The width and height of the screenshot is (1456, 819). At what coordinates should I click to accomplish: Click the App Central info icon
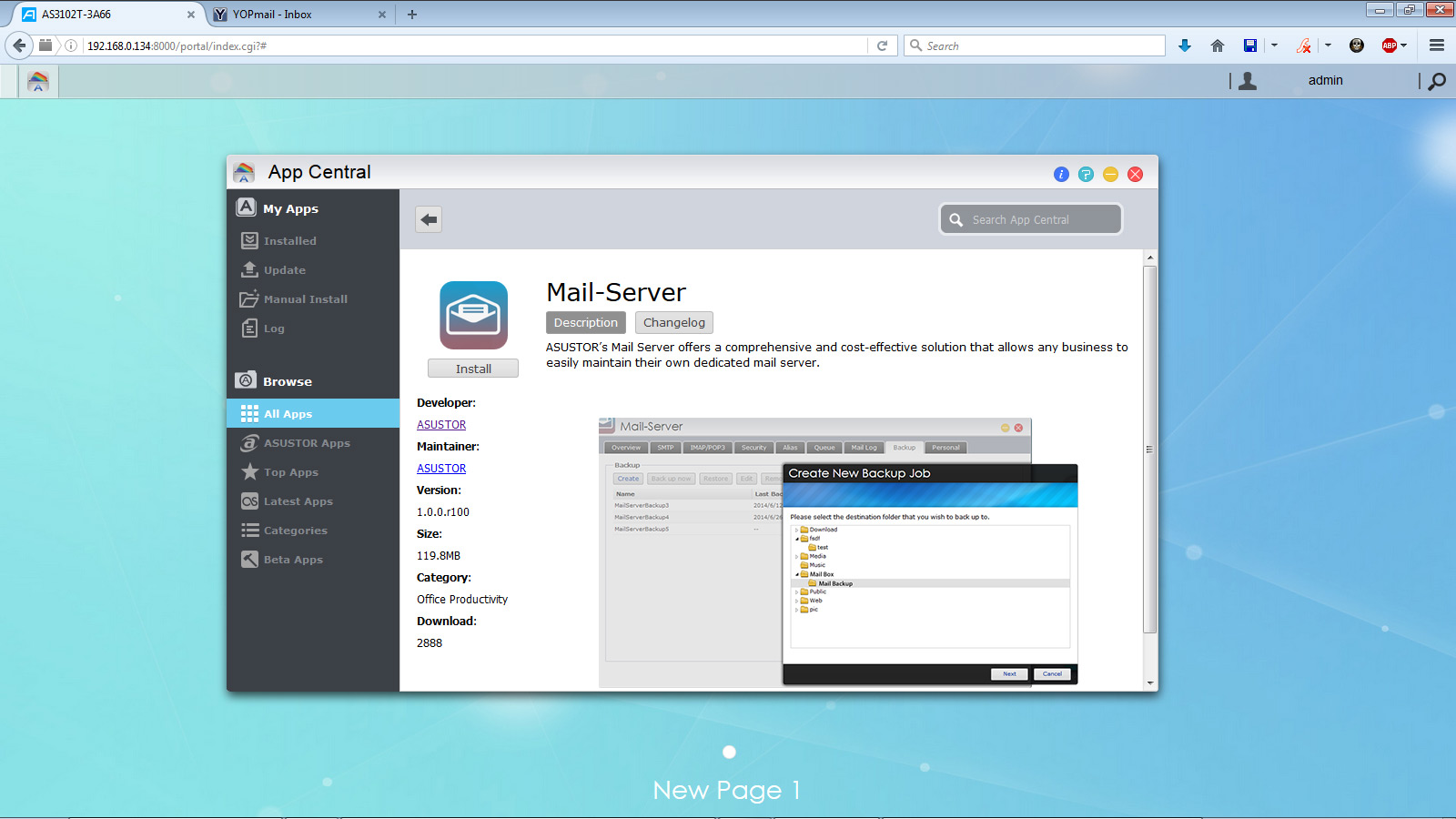1061,174
